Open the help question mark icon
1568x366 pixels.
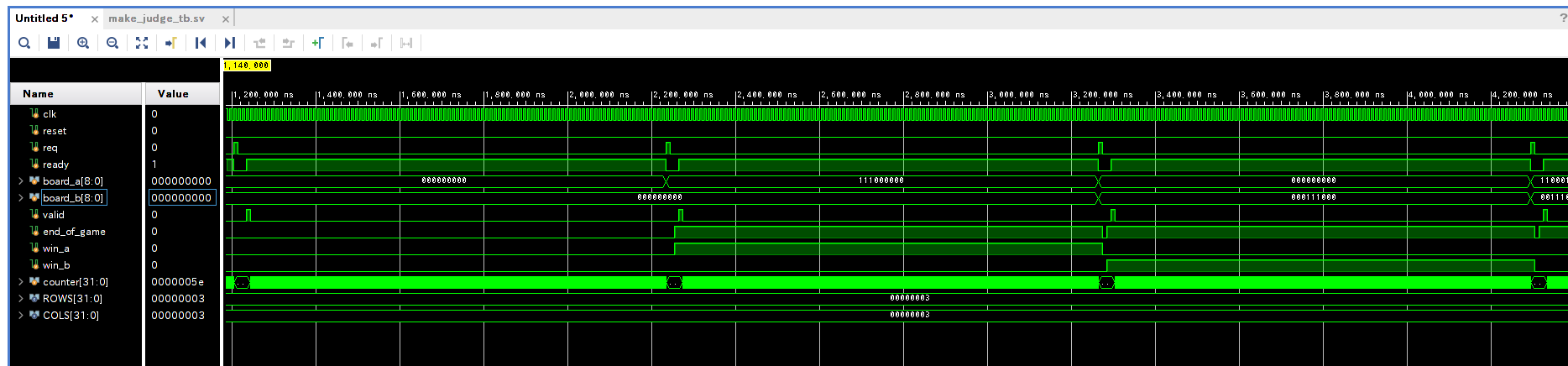point(1563,18)
